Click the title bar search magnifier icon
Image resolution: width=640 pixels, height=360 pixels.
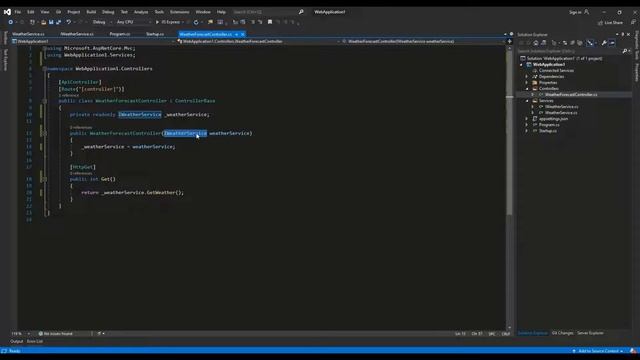(x=301, y=12)
